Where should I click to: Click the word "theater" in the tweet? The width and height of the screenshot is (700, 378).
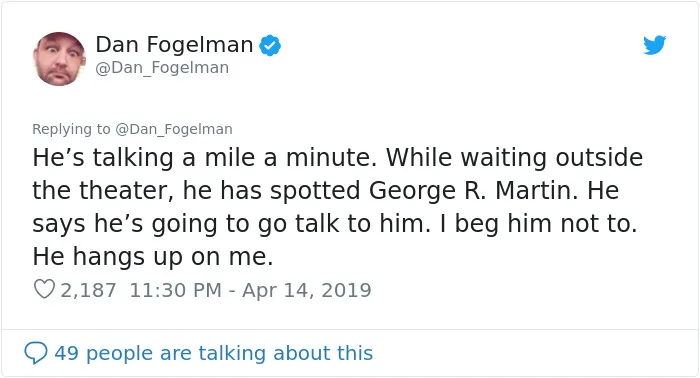(126, 191)
